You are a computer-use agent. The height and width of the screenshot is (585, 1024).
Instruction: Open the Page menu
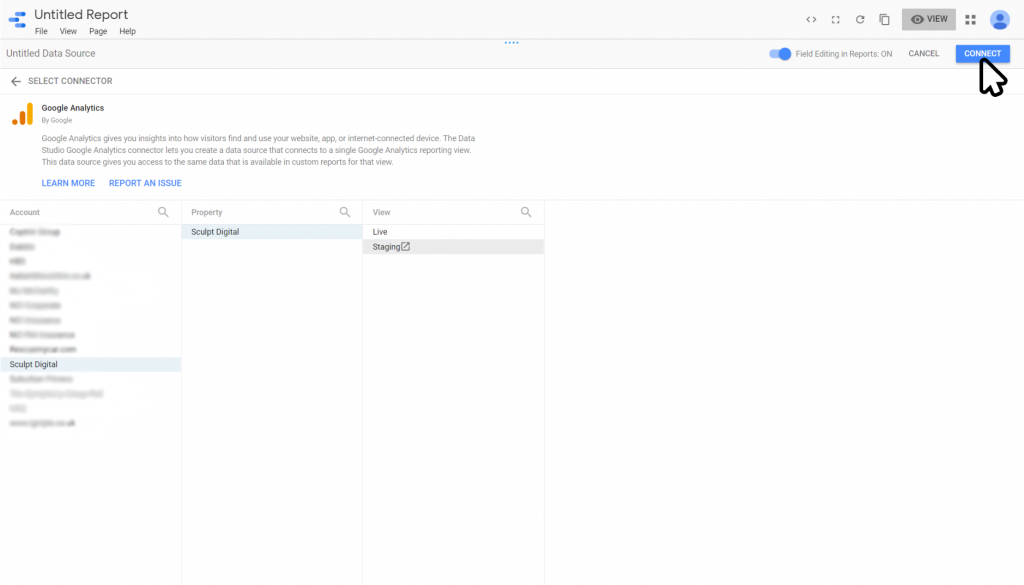tap(98, 31)
